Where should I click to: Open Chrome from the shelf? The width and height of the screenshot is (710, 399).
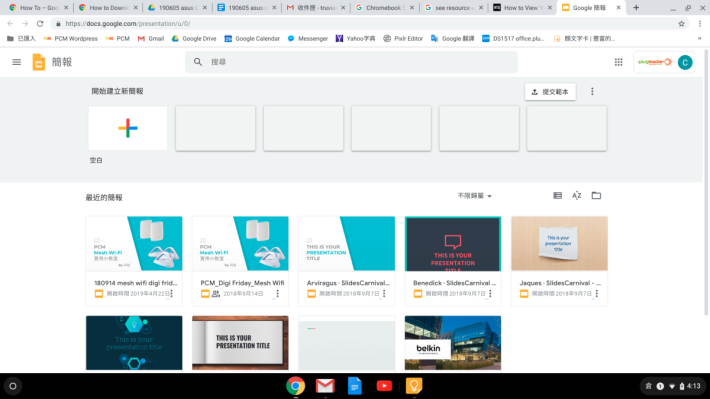click(295, 386)
